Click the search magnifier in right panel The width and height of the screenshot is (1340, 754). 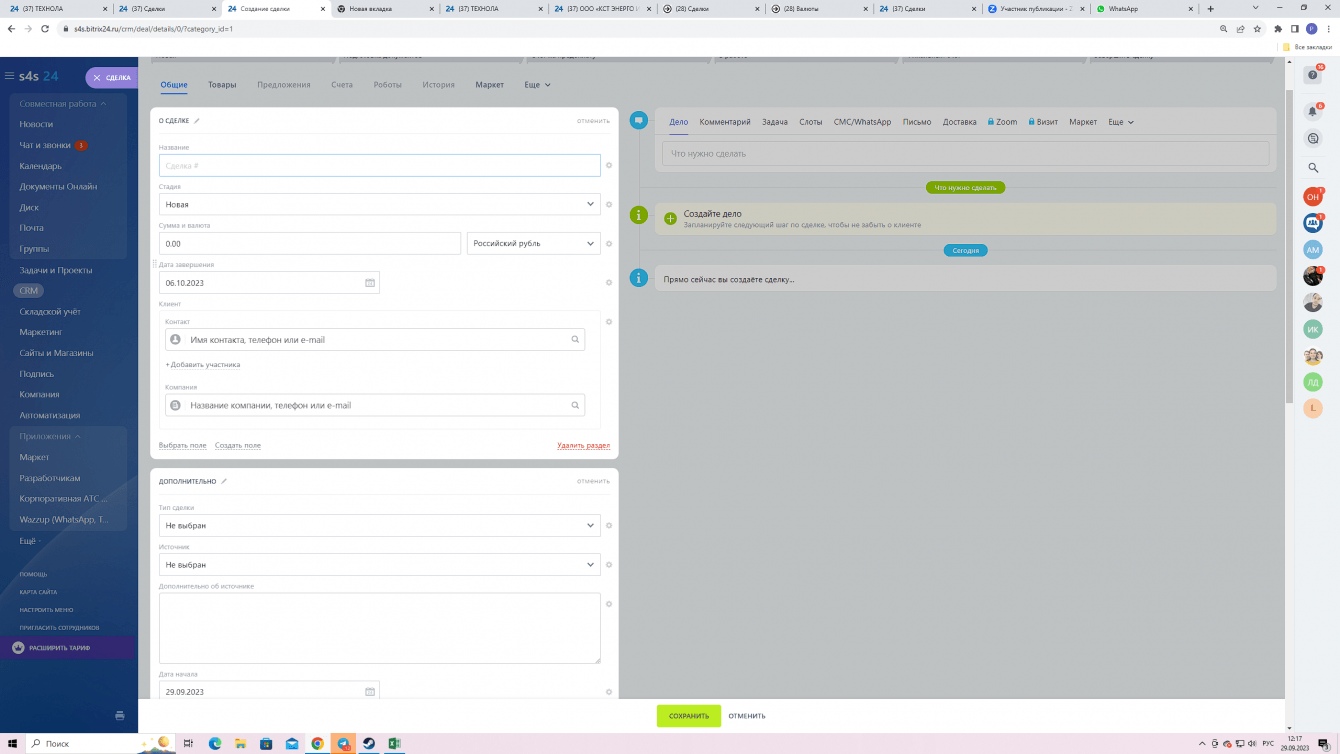coord(1313,168)
